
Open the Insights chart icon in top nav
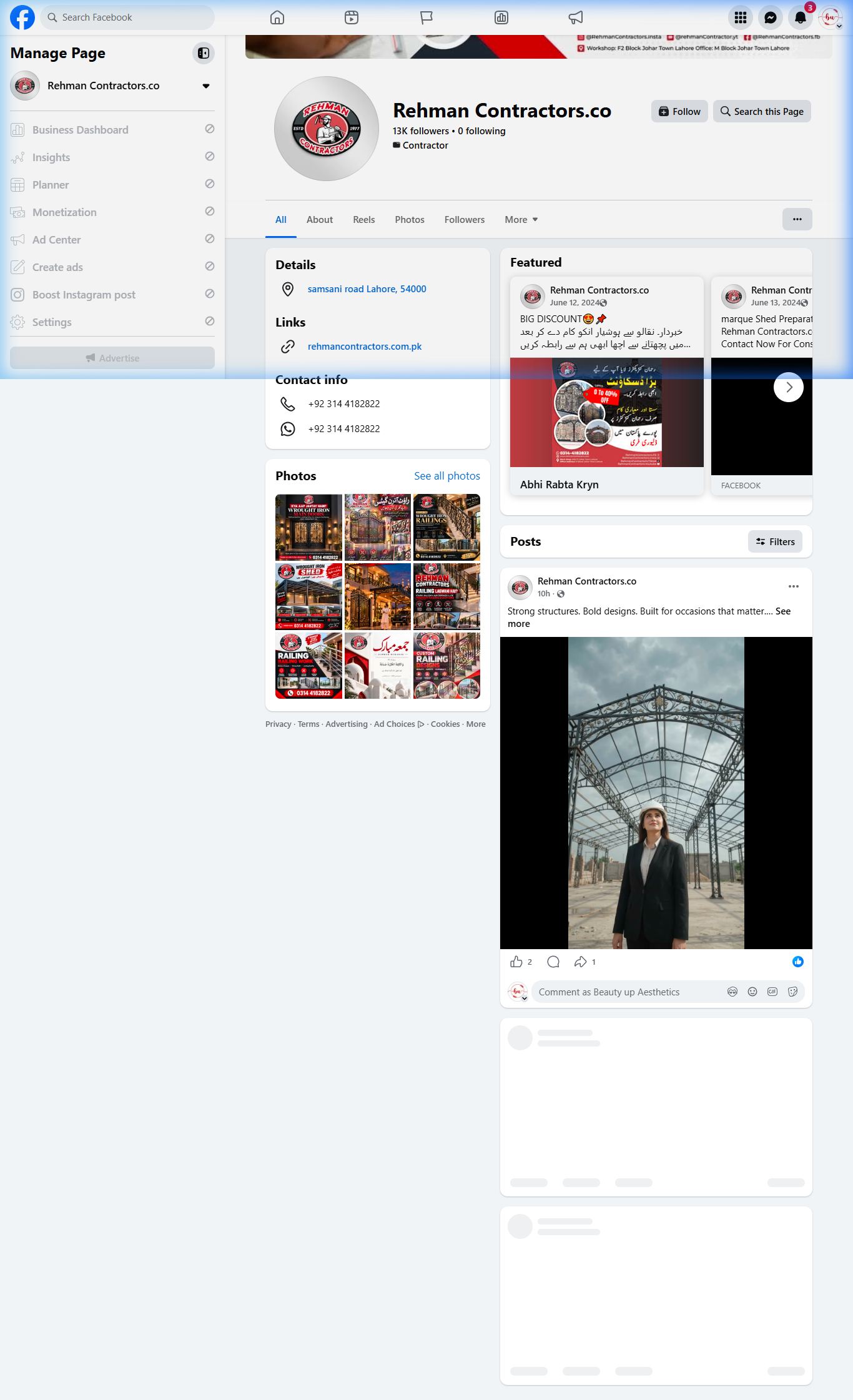501,17
